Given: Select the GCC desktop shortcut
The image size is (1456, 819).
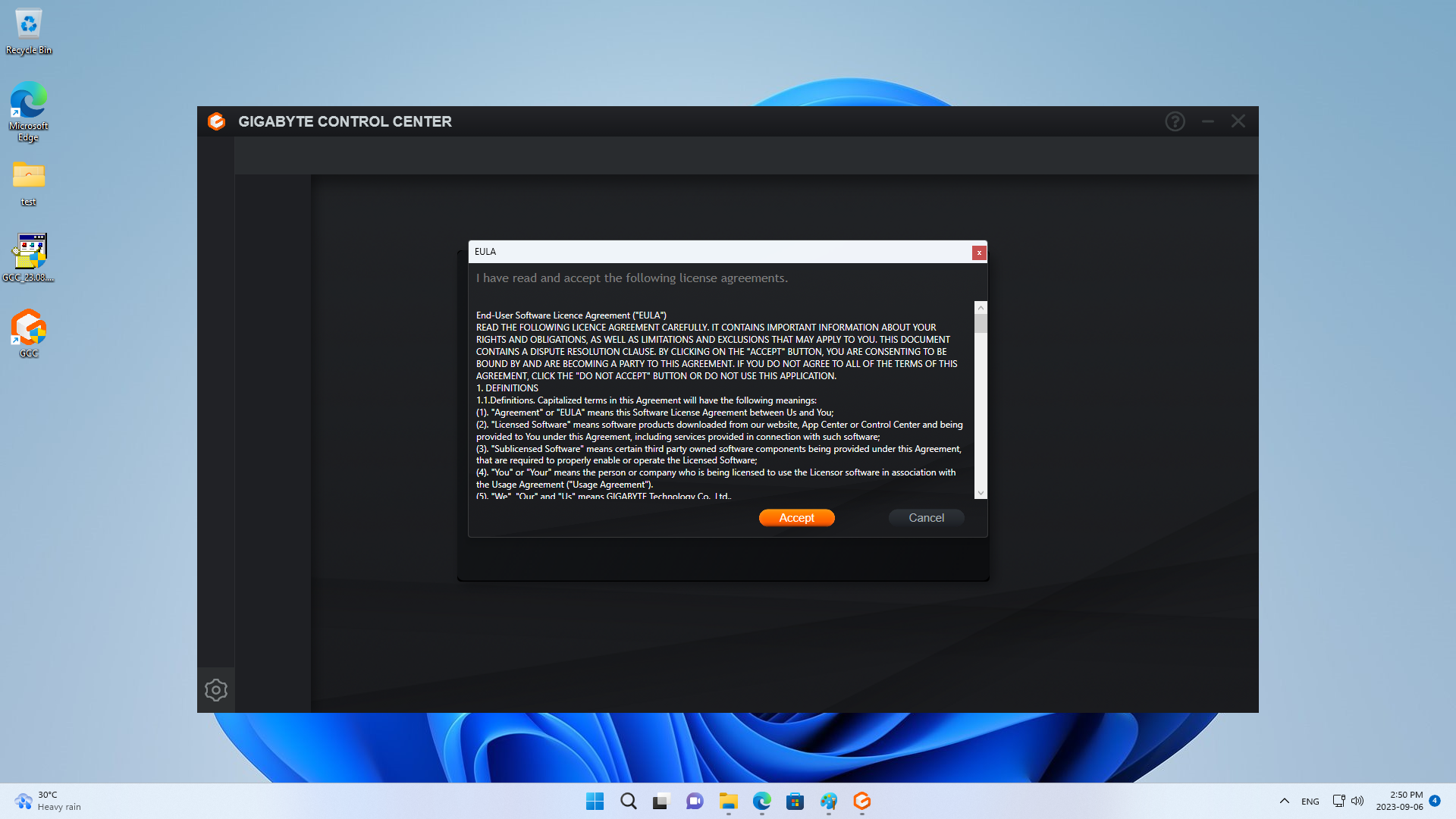Looking at the screenshot, I should coord(29,333).
